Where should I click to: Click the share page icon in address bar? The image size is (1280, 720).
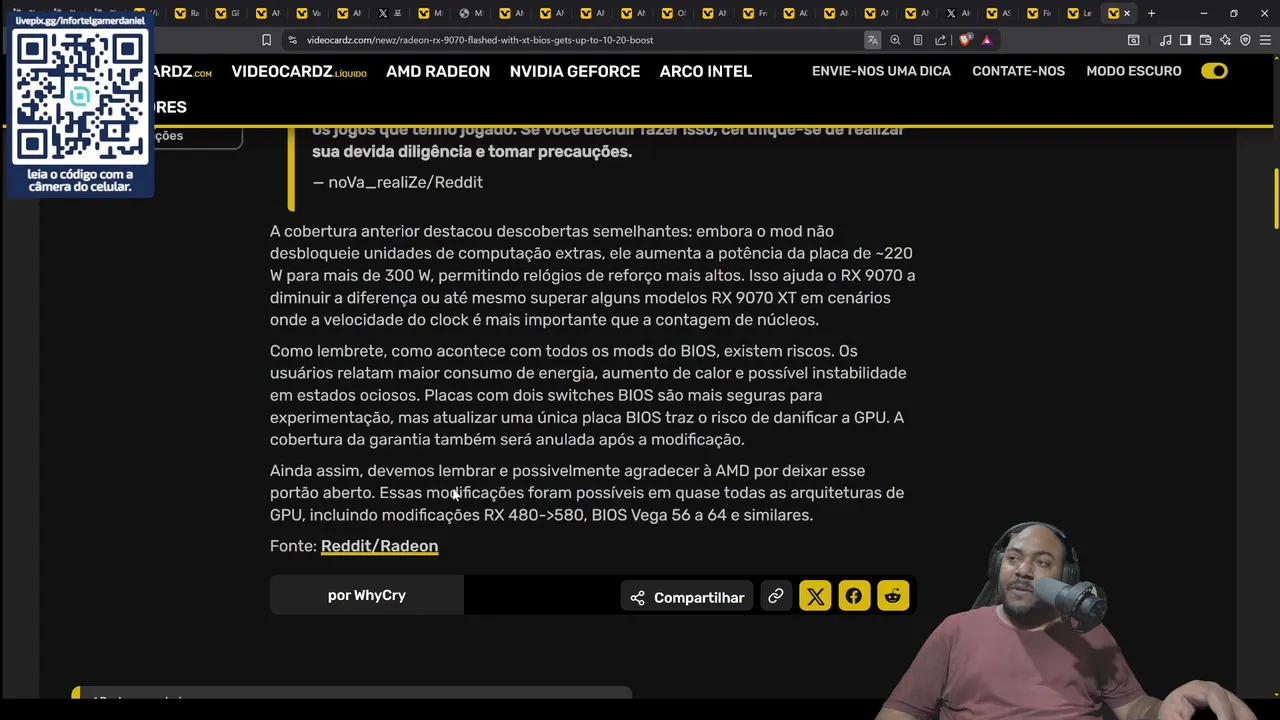click(x=940, y=40)
